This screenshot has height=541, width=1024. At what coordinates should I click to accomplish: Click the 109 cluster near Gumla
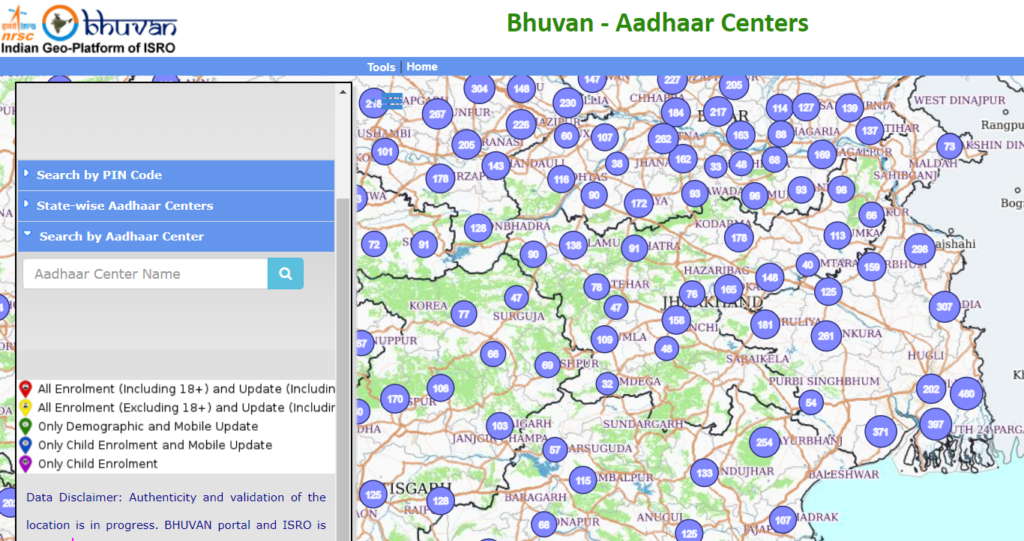click(x=605, y=339)
